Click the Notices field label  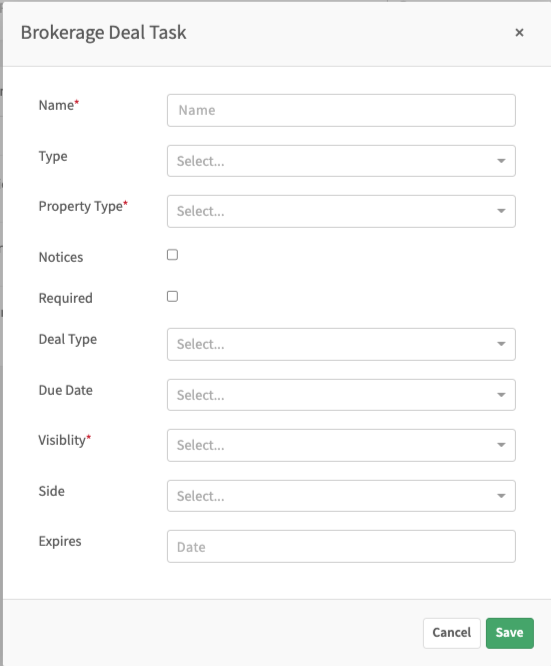(61, 257)
